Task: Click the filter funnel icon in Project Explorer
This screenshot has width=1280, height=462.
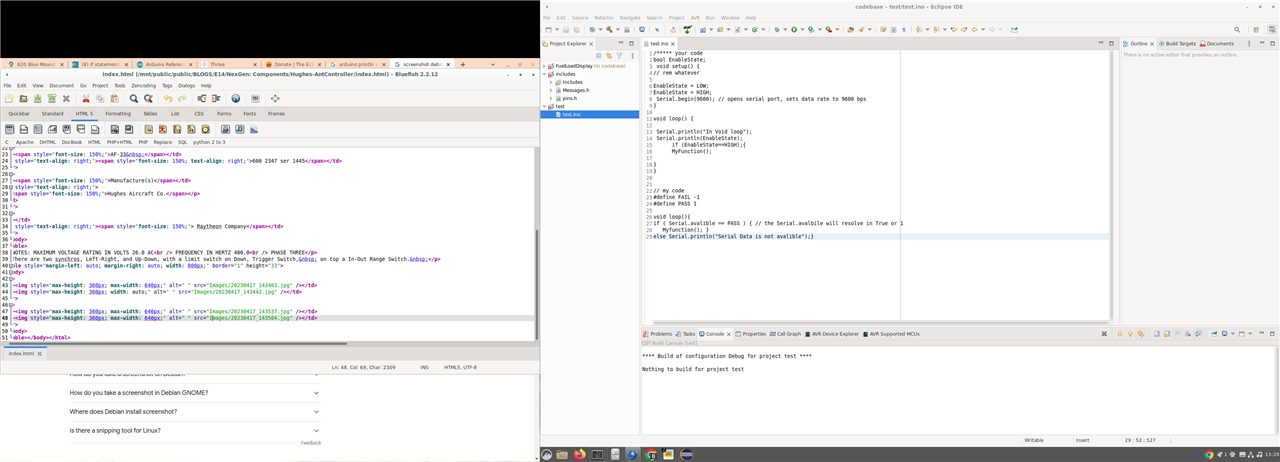Action: click(619, 56)
